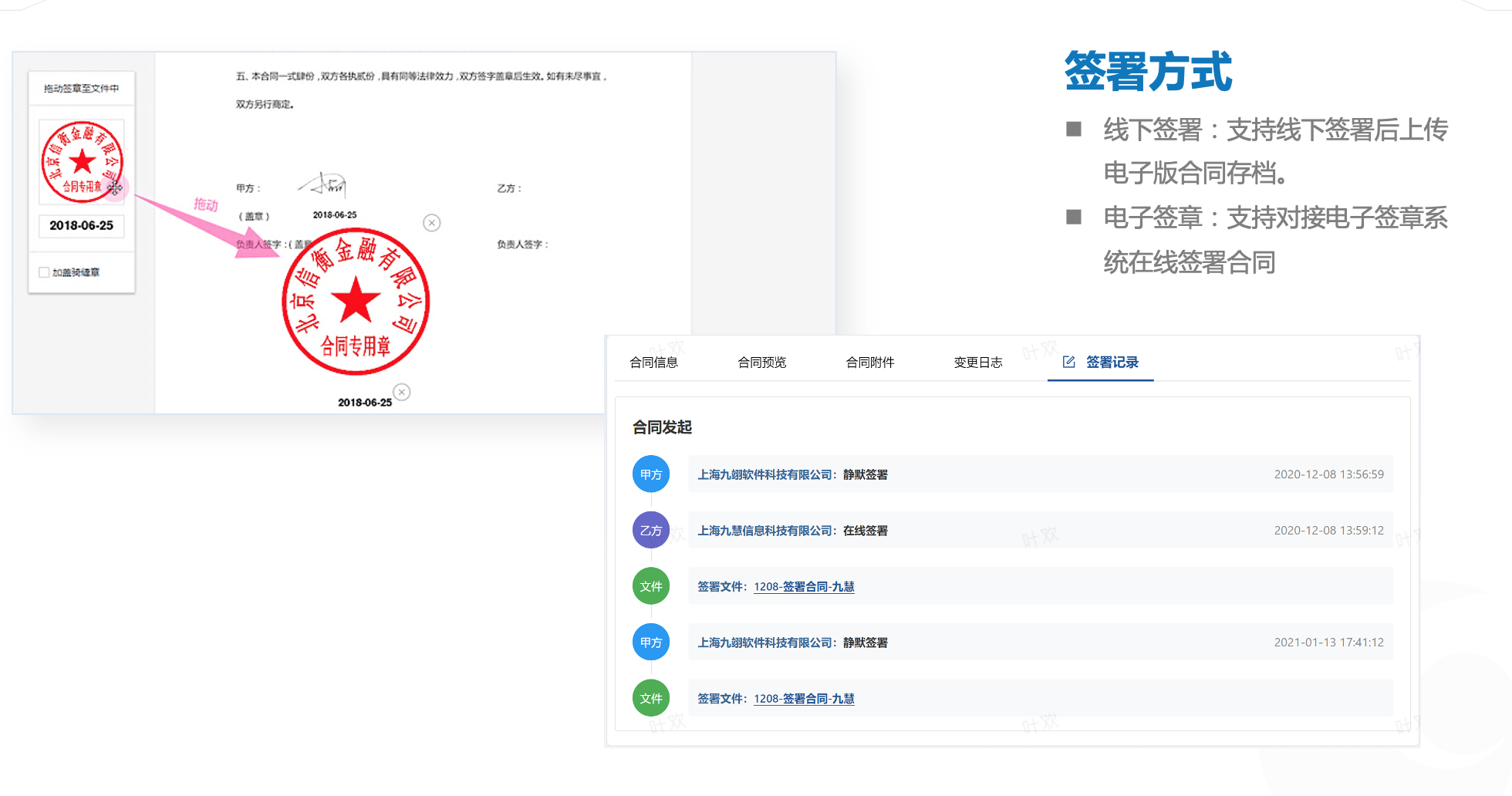Open the last 1208-签署合同-九慧 file link
Image resolution: width=1512 pixels, height=796 pixels.
(804, 699)
